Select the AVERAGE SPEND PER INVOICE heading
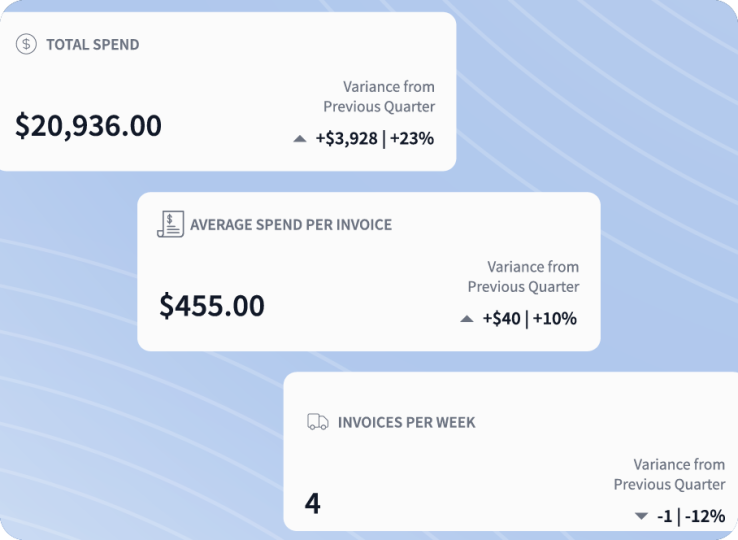This screenshot has height=540, width=738. point(290,225)
